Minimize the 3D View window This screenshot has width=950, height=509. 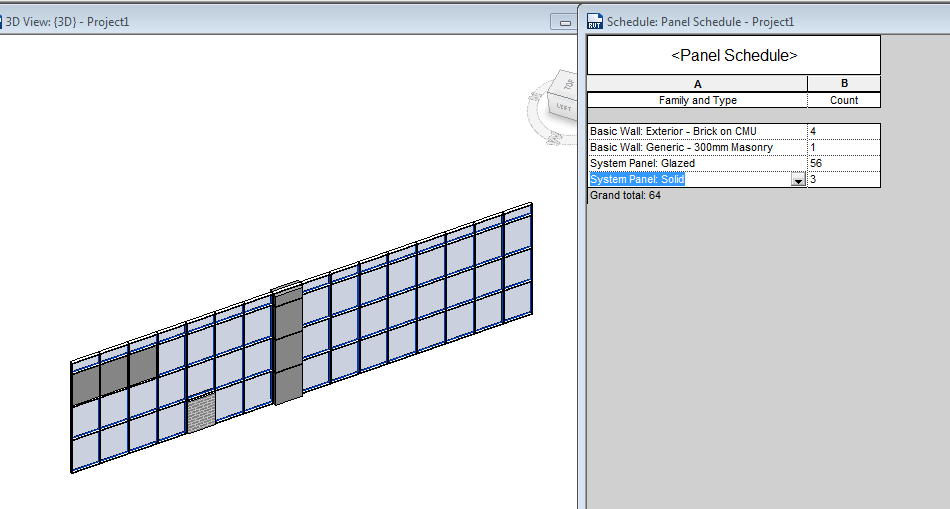point(565,22)
